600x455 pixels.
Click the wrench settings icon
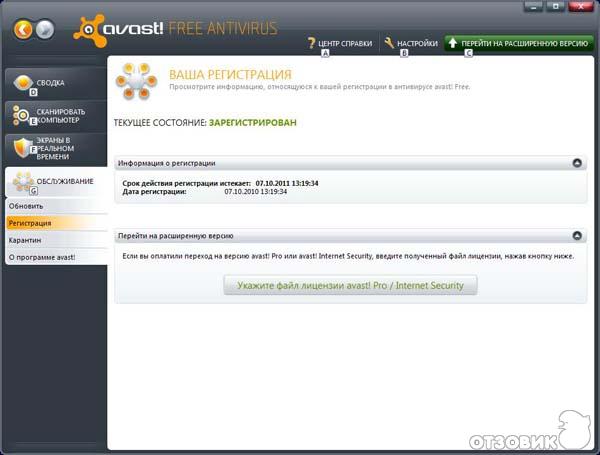(x=389, y=43)
